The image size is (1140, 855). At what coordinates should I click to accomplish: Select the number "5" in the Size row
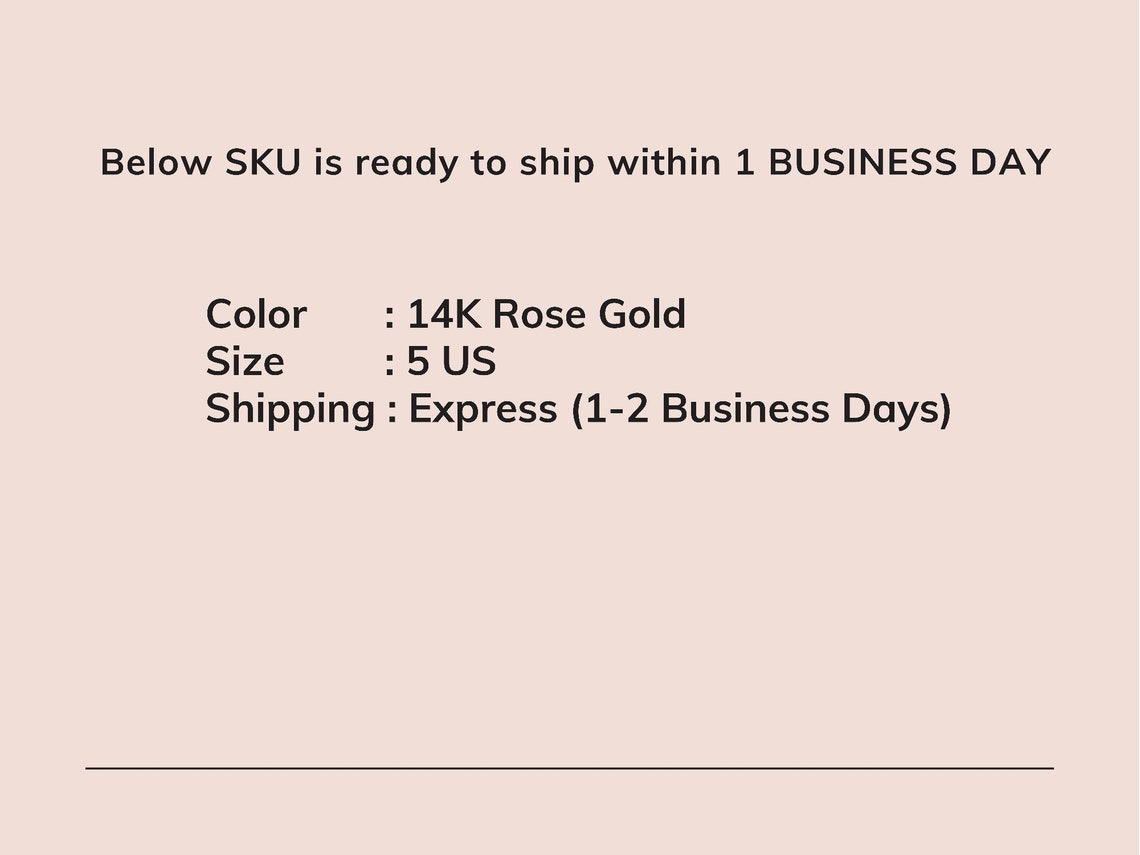tap(418, 361)
